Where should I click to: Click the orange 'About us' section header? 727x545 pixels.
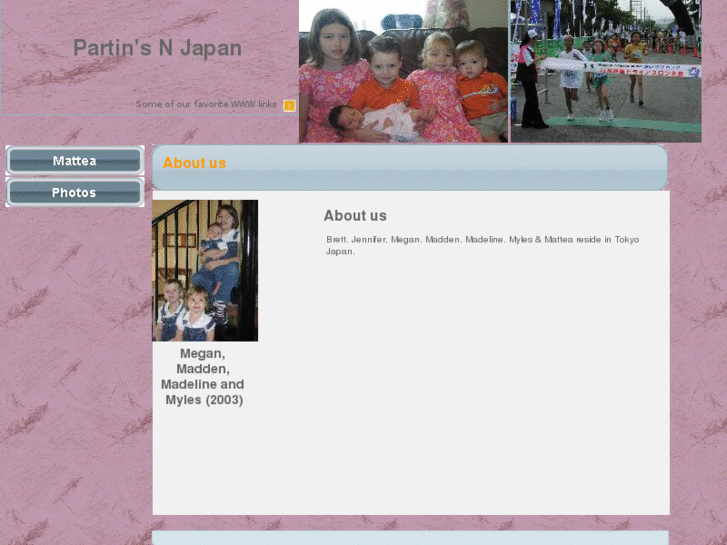click(x=194, y=163)
